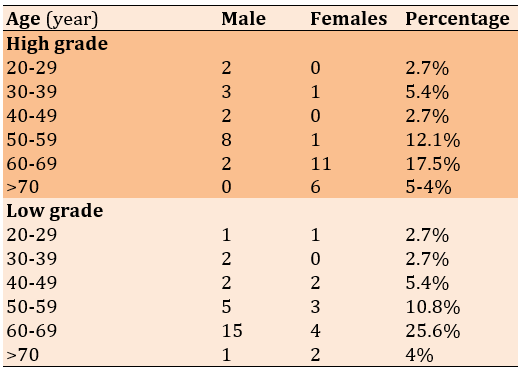This screenshot has height=379, width=525.
Task: Click the high grade 50-59 age label
Action: coord(32,140)
